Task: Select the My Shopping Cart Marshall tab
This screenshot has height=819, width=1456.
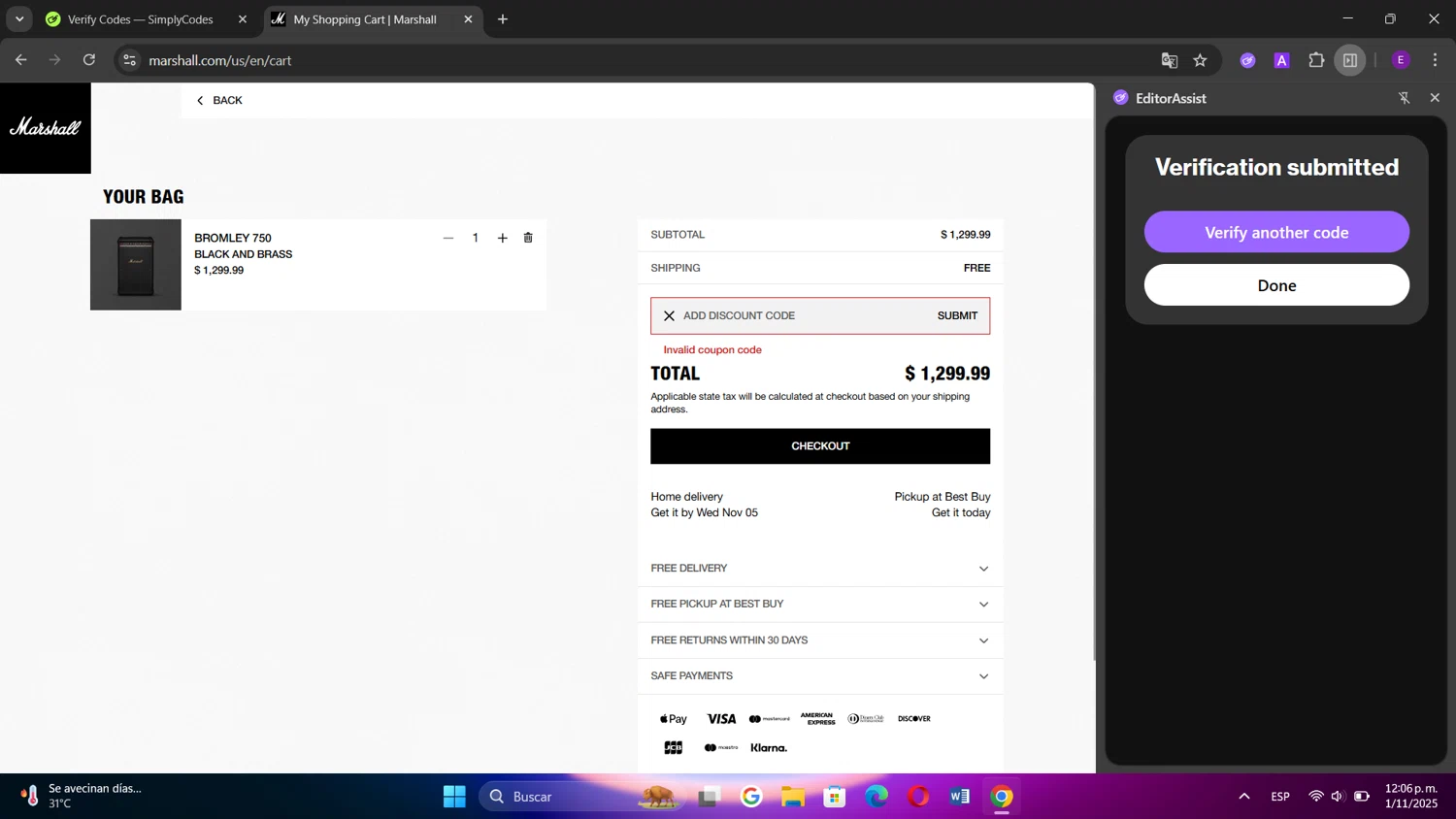Action: pyautogui.click(x=365, y=19)
